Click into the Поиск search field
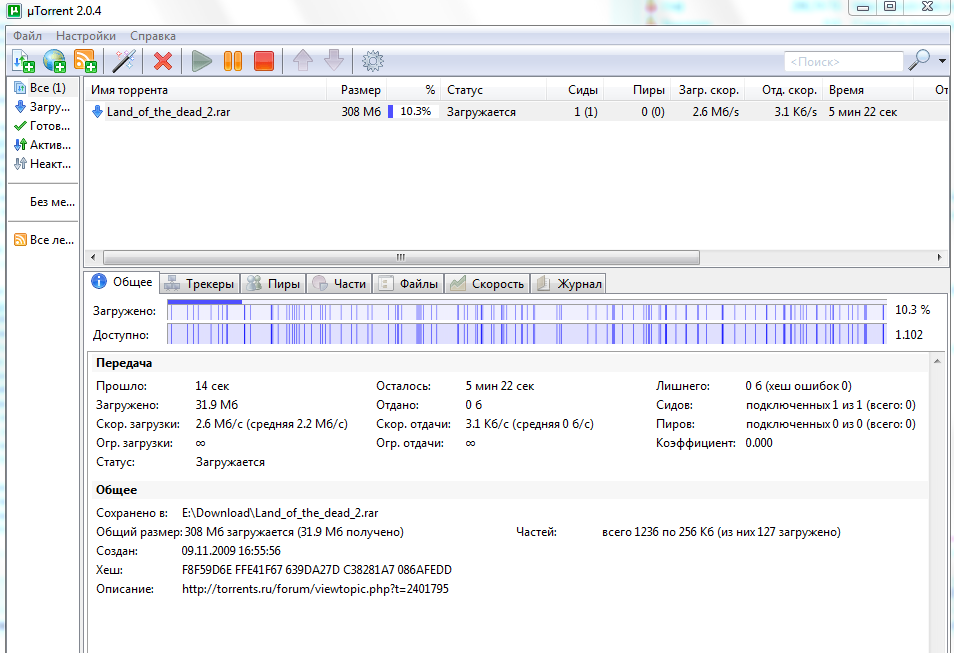This screenshot has width=954, height=653. (843, 61)
